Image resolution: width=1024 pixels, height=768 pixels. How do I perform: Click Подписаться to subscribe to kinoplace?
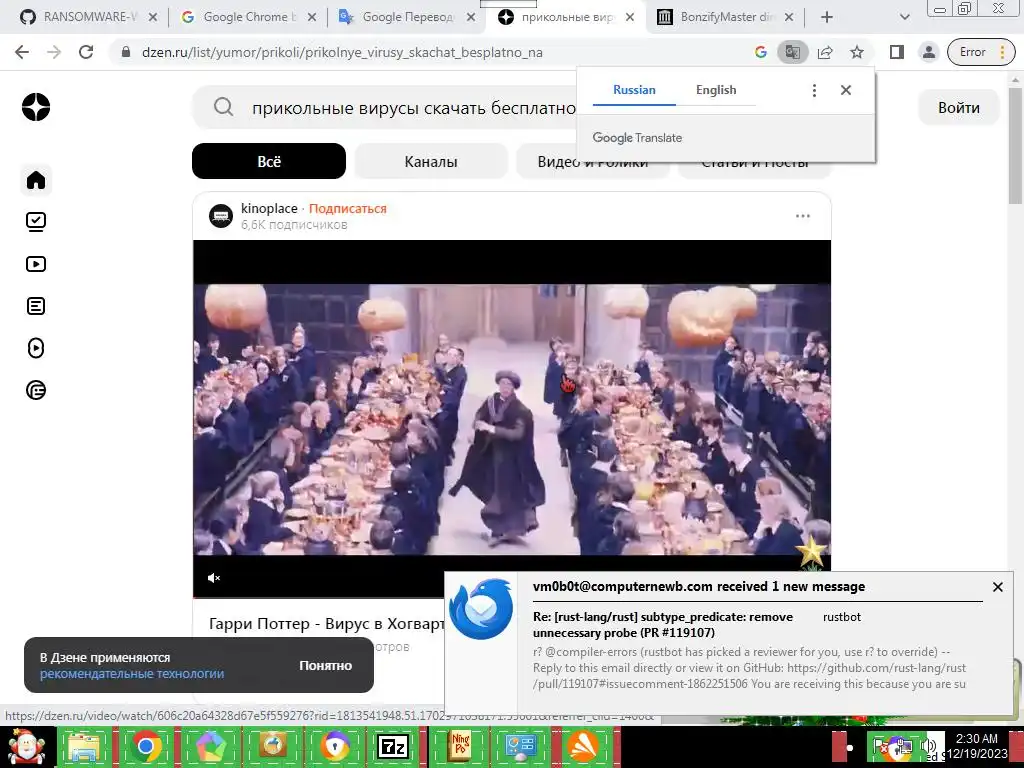347,208
